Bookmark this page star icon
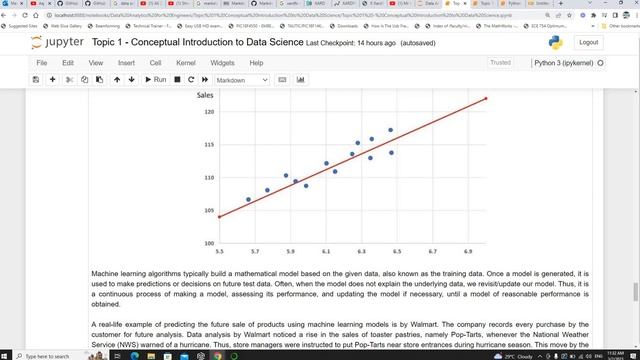 (x=569, y=15)
